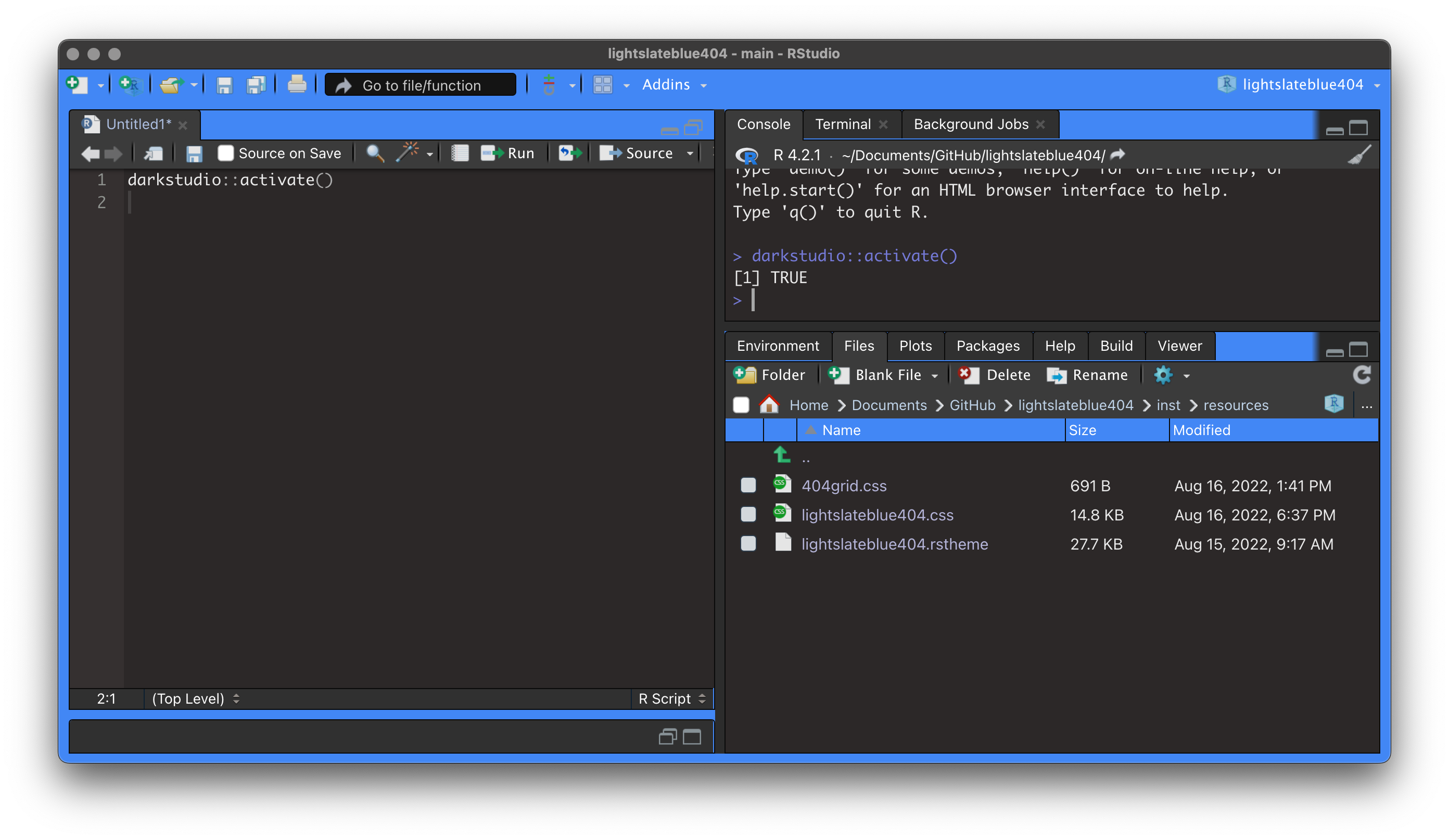This screenshot has height=840, width=1449.
Task: Show editor document in new window
Action: pos(154,154)
